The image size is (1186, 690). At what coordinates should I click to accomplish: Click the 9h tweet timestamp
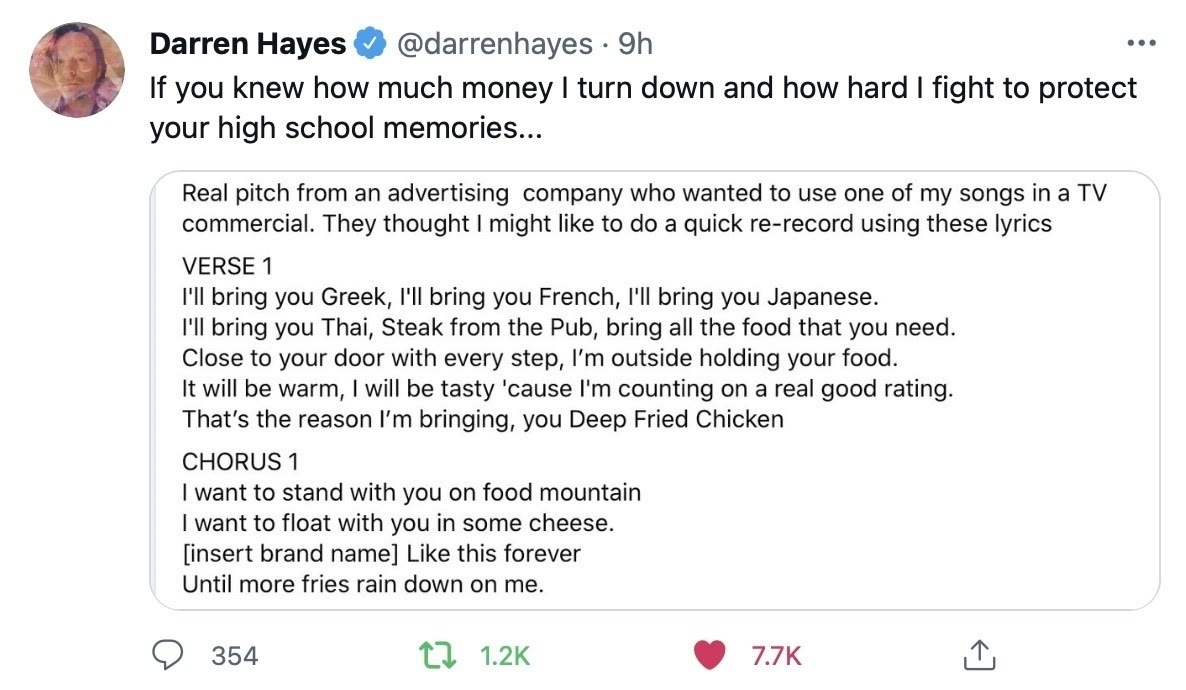pos(635,44)
